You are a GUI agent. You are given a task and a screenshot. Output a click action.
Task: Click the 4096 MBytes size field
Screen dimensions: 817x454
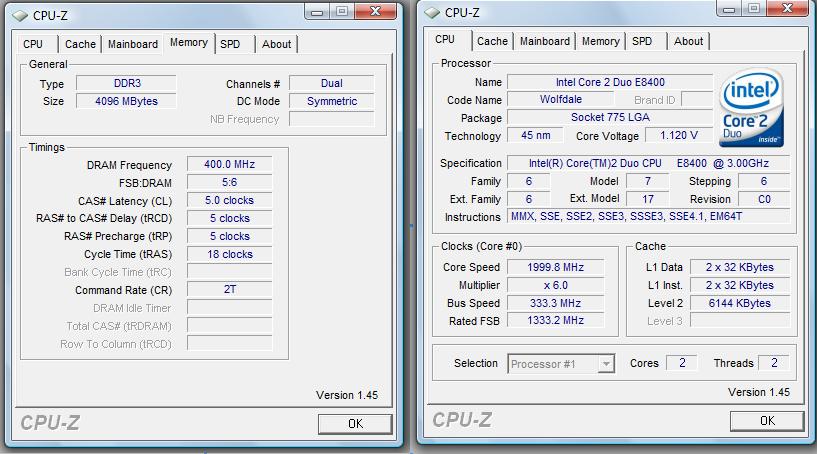click(x=127, y=101)
